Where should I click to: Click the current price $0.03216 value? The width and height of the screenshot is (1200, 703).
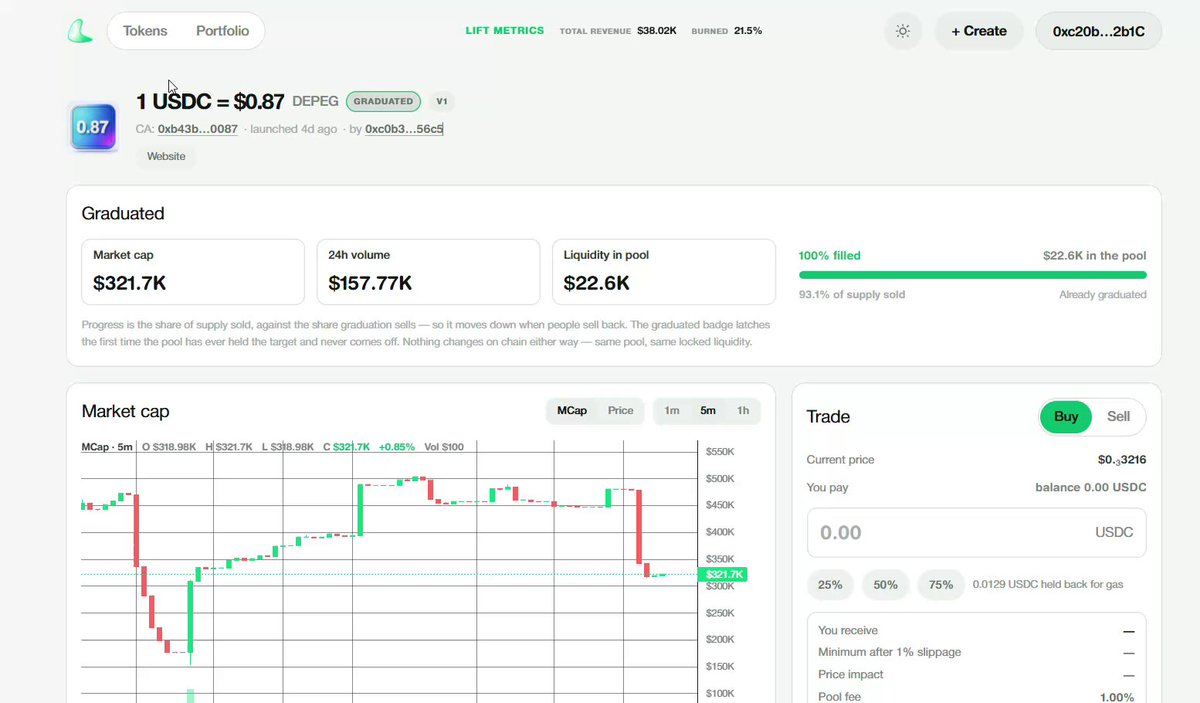coord(1122,460)
